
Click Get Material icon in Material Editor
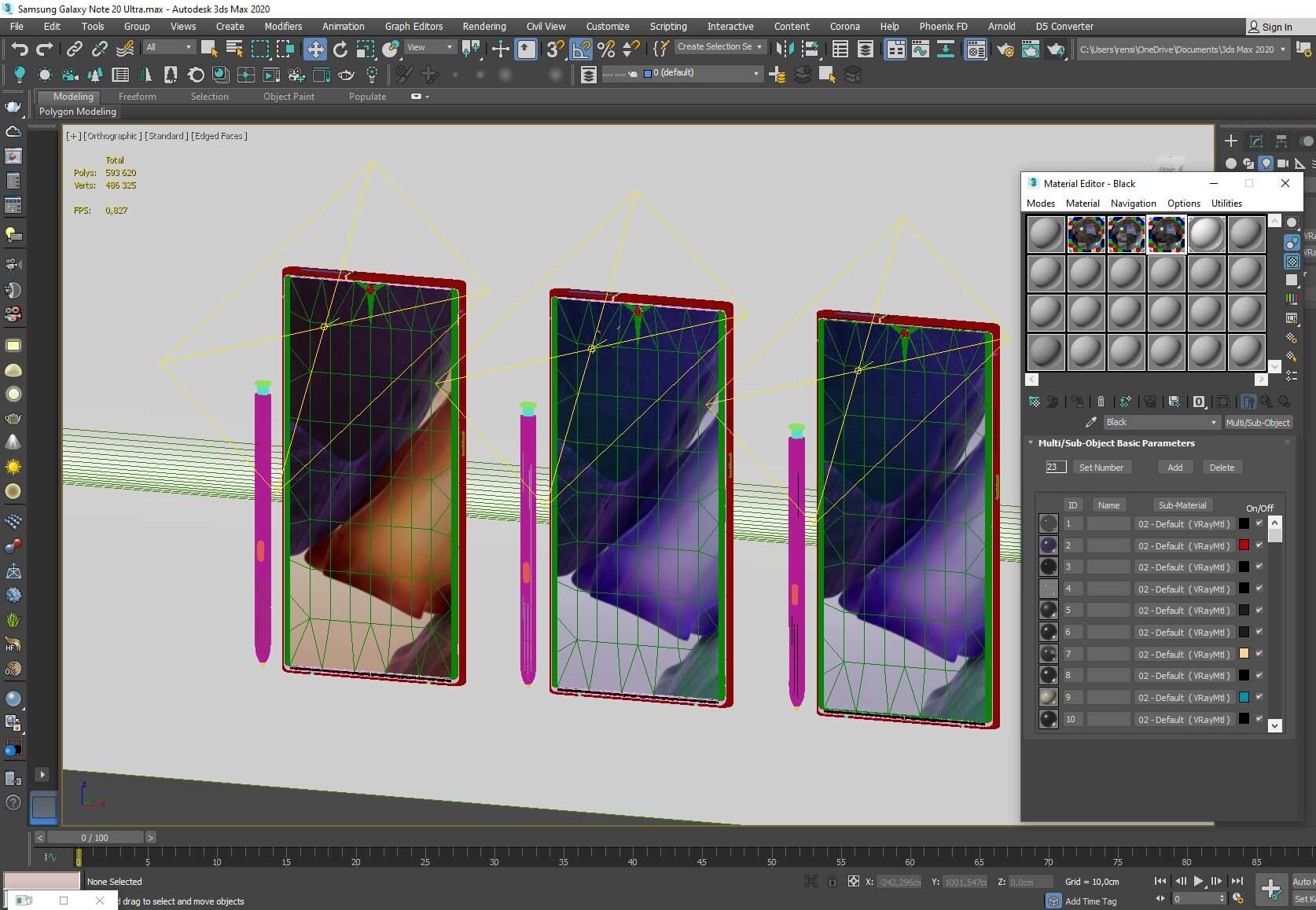pyautogui.click(x=1035, y=402)
